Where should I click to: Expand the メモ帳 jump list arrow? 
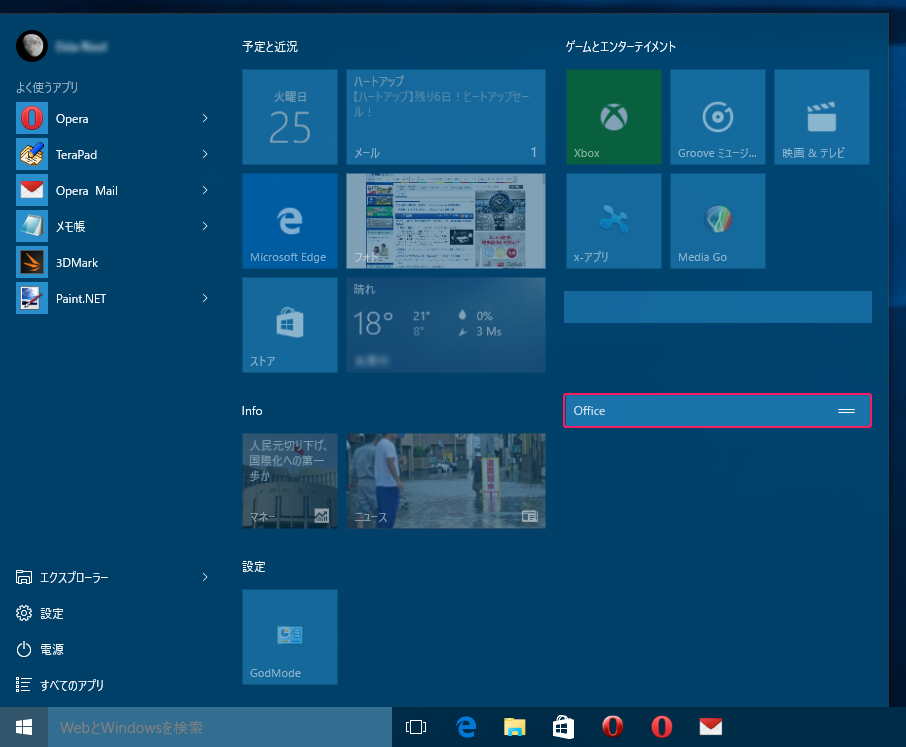click(205, 226)
